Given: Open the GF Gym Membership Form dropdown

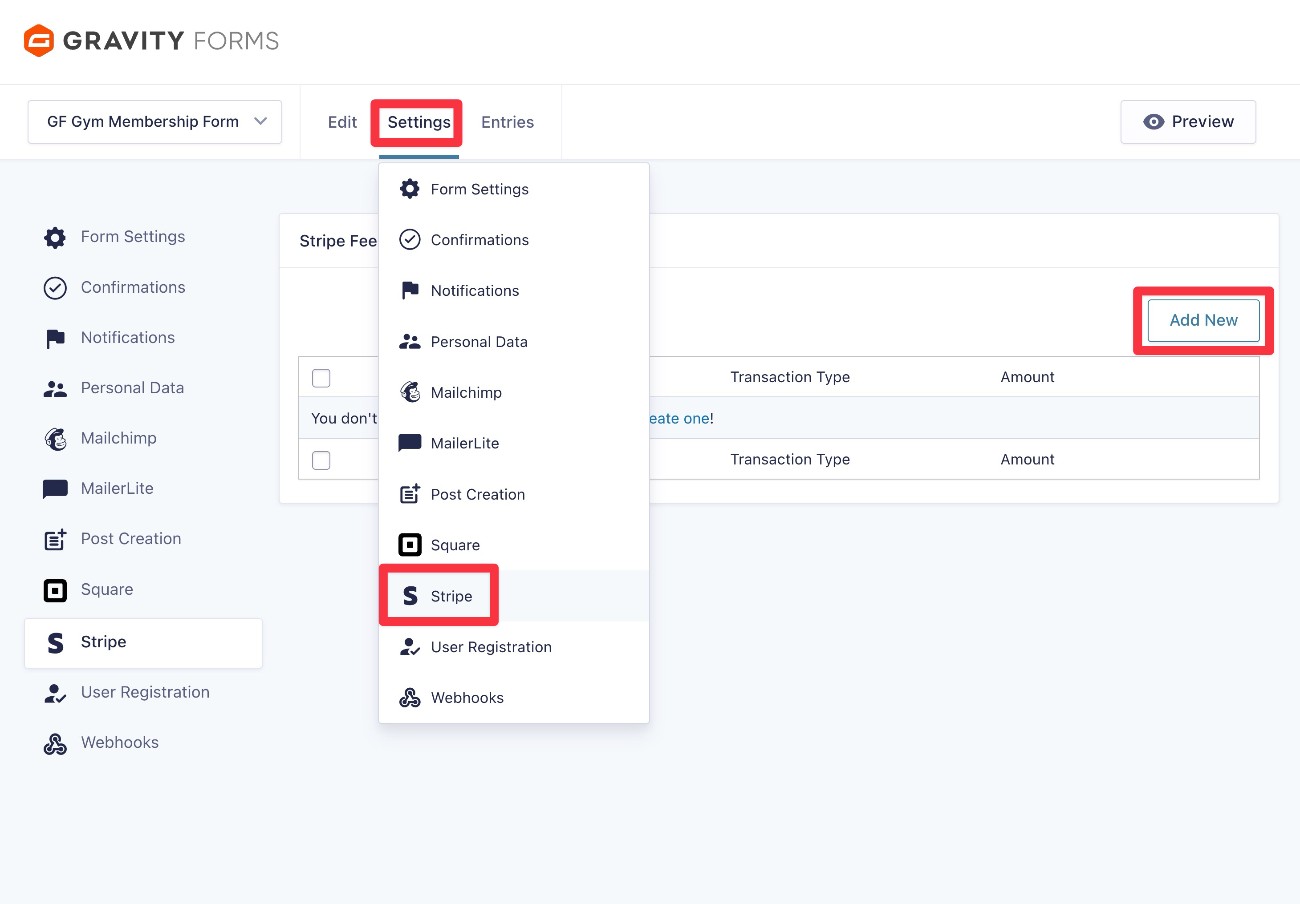Looking at the screenshot, I should pos(155,121).
